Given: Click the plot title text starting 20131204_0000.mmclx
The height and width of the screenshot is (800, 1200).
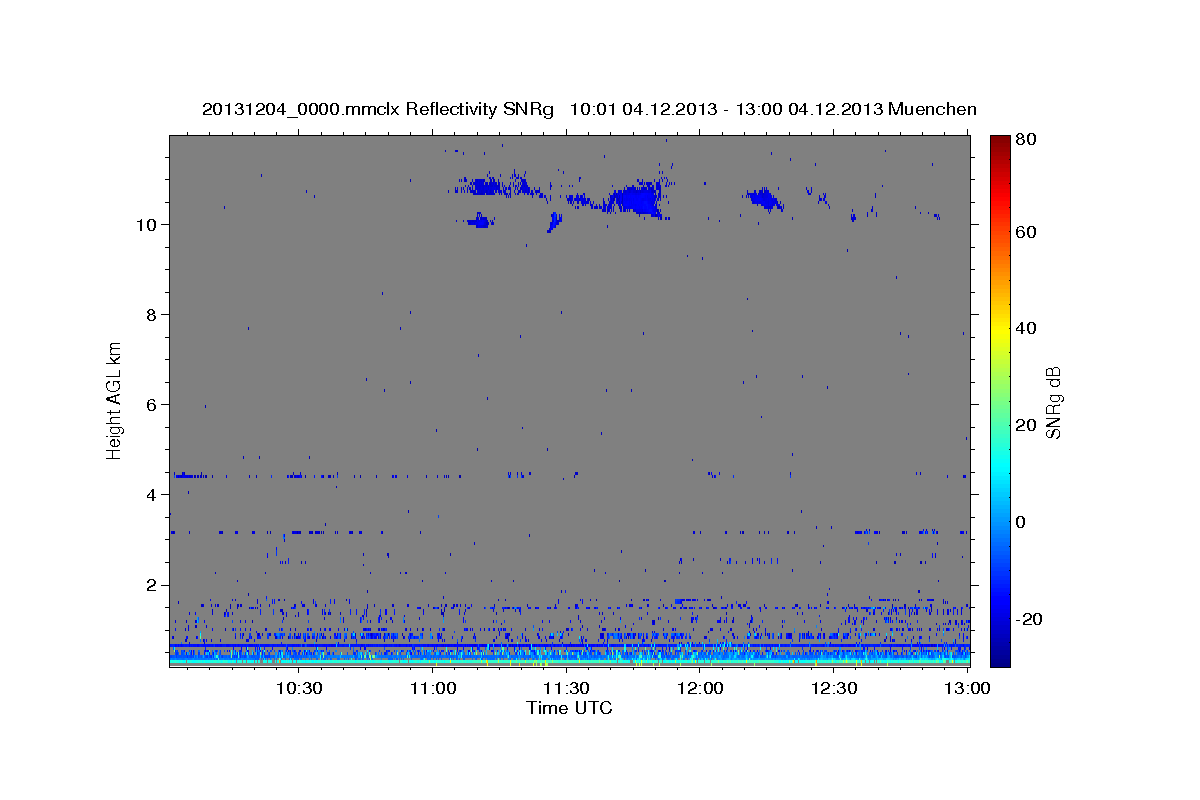Looking at the screenshot, I should 589,109.
